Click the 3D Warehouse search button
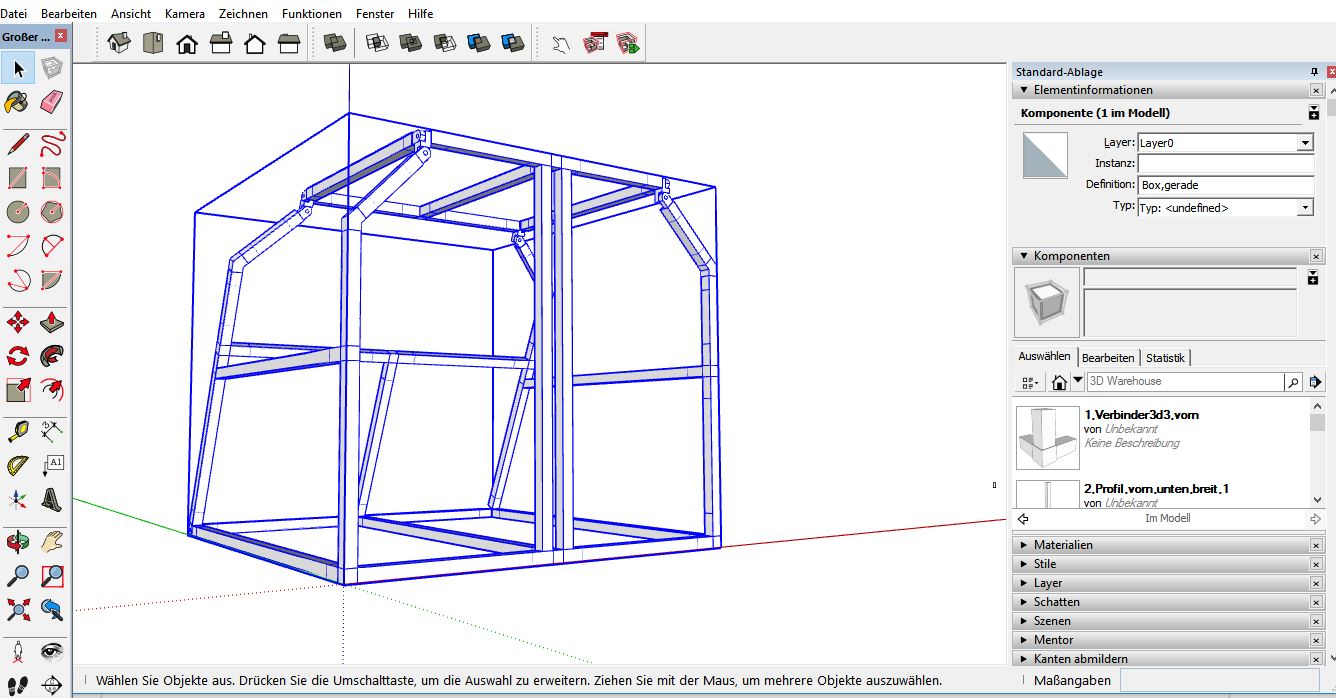The width and height of the screenshot is (1336, 698). tap(1293, 382)
